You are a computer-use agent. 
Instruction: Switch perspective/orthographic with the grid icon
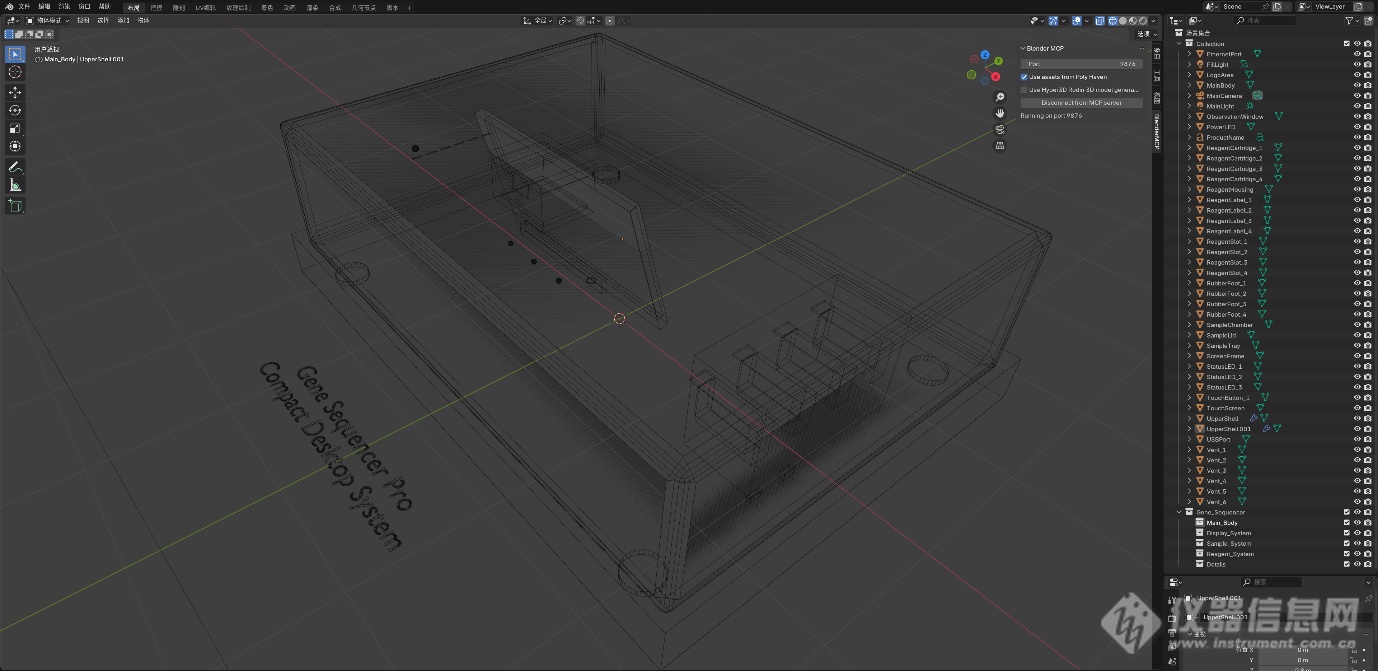[x=999, y=145]
